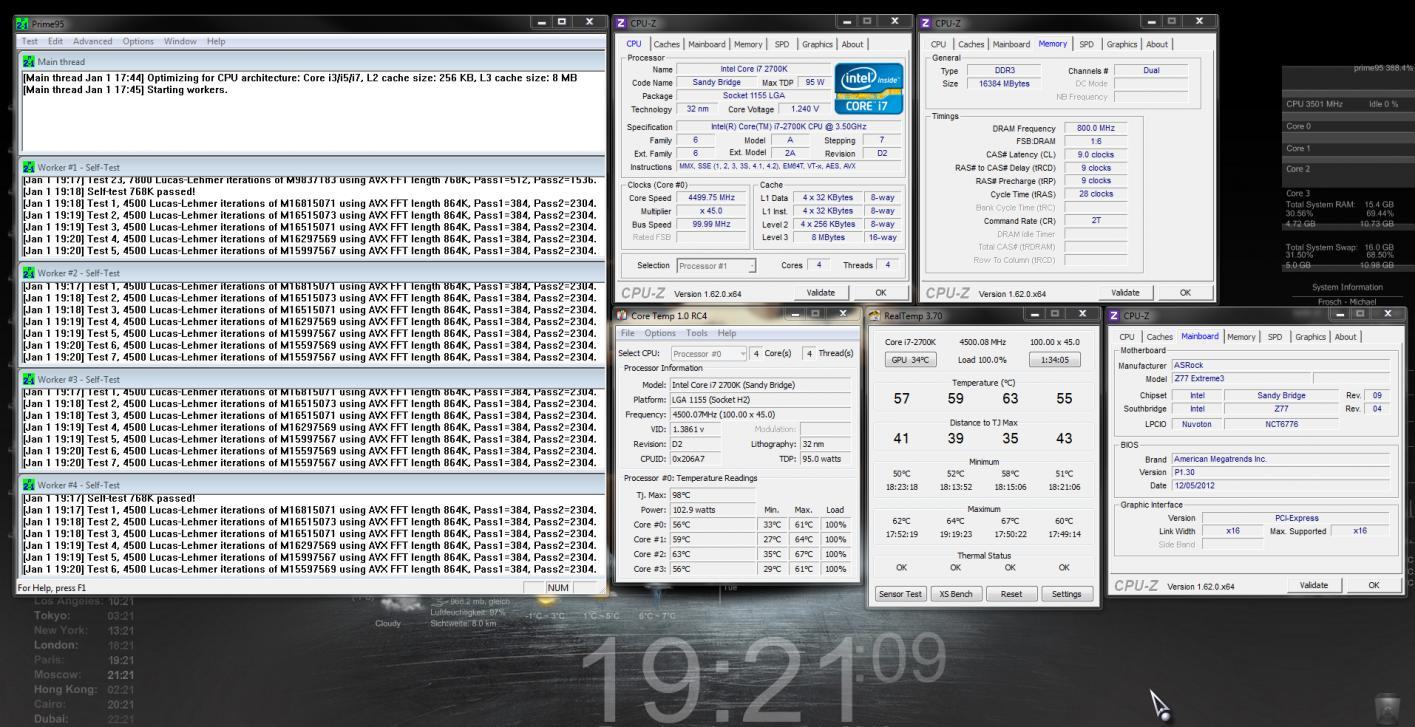Image resolution: width=1415 pixels, height=727 pixels.
Task: Click the Worker #4 Self-Test window icon
Action: tap(28, 485)
